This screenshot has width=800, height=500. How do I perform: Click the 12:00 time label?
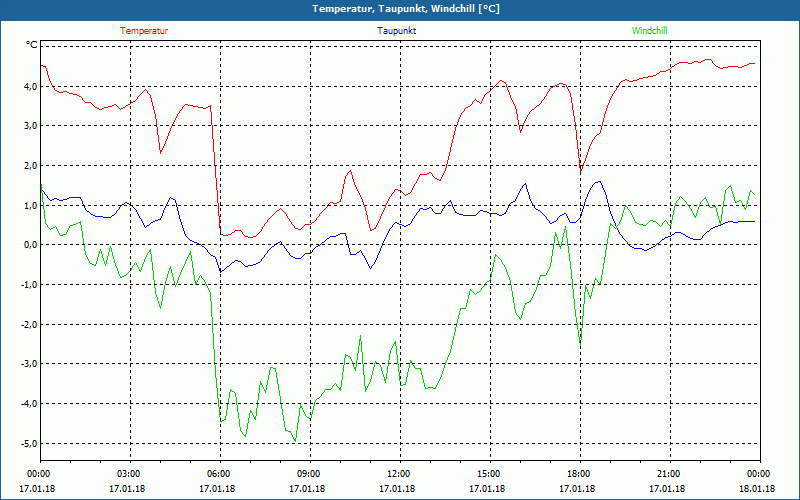399,474
